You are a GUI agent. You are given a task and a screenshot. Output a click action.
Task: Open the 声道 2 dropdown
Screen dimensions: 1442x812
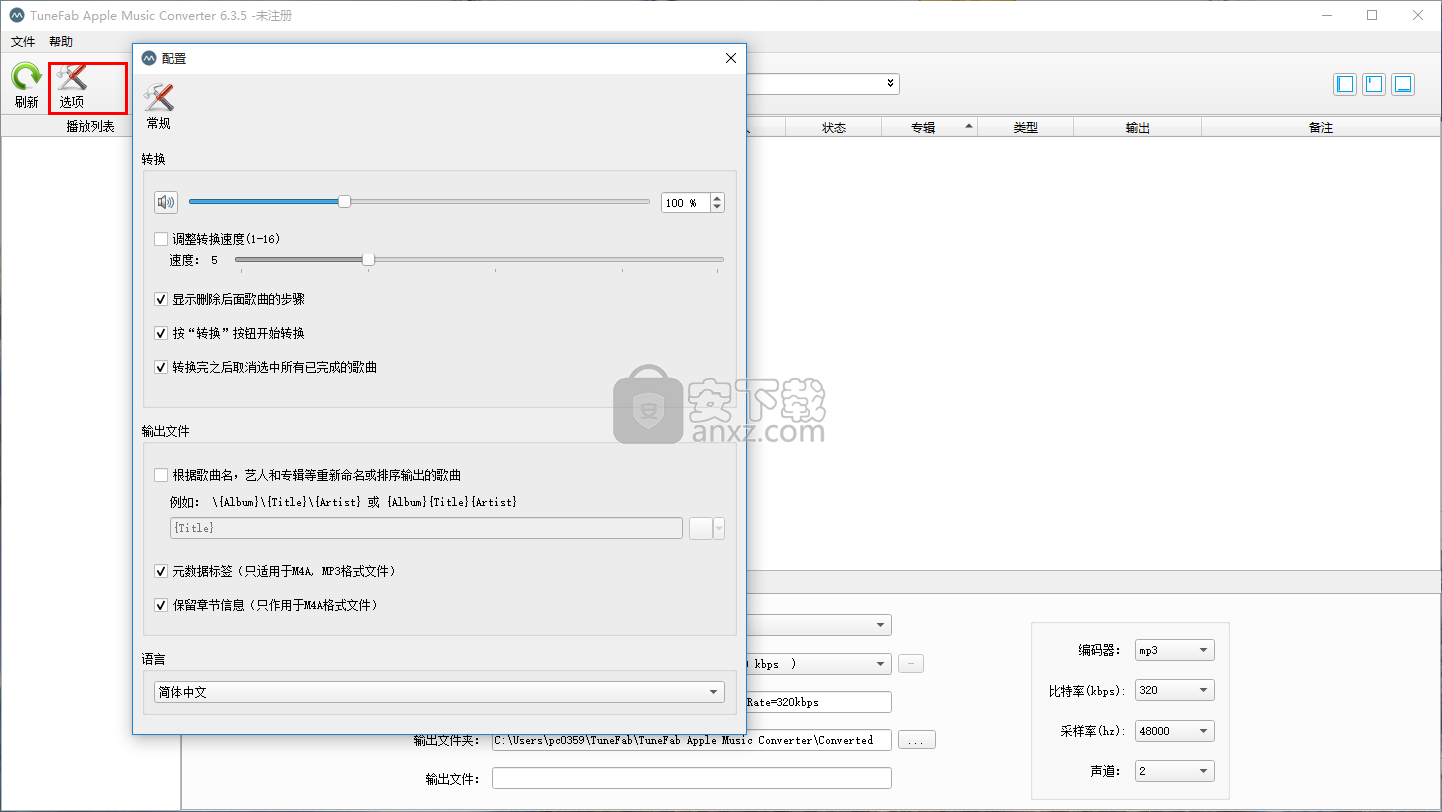1175,771
